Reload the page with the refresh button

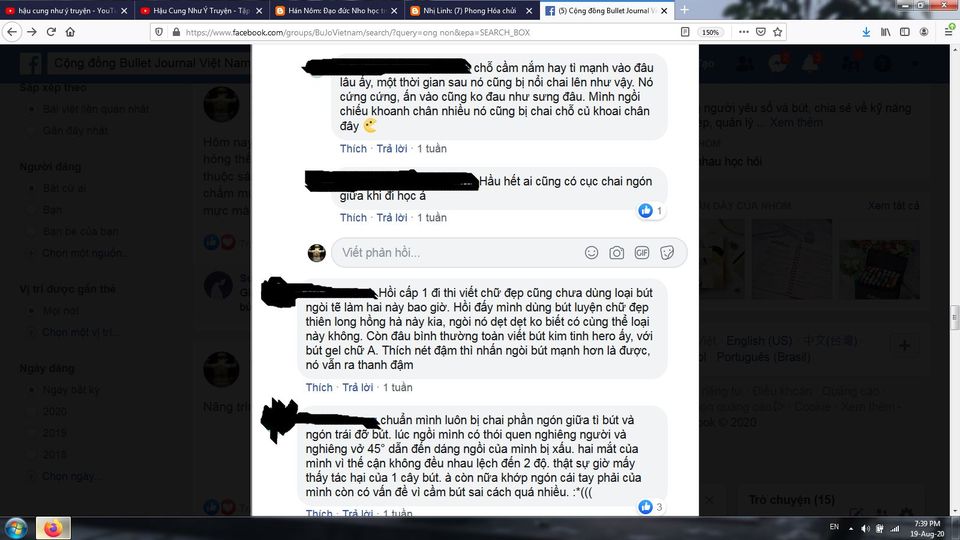pyautogui.click(x=51, y=32)
